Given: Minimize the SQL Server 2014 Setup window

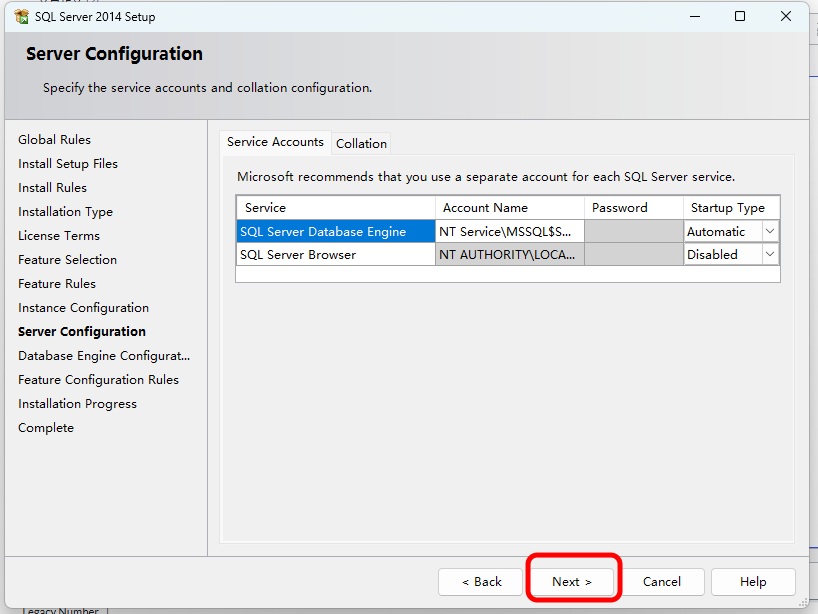Looking at the screenshot, I should pos(692,16).
